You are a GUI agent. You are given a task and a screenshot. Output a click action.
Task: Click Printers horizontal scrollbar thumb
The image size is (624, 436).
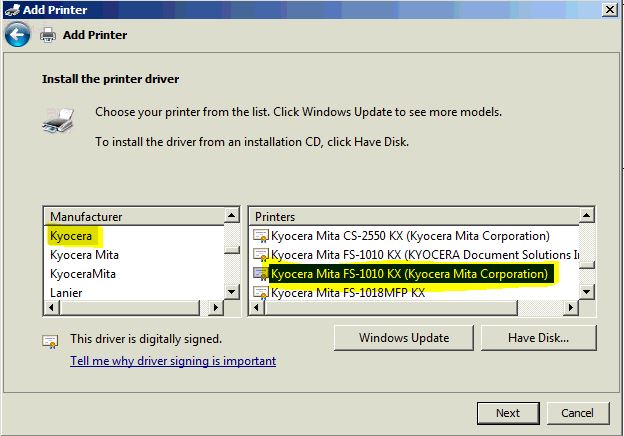tap(390, 308)
